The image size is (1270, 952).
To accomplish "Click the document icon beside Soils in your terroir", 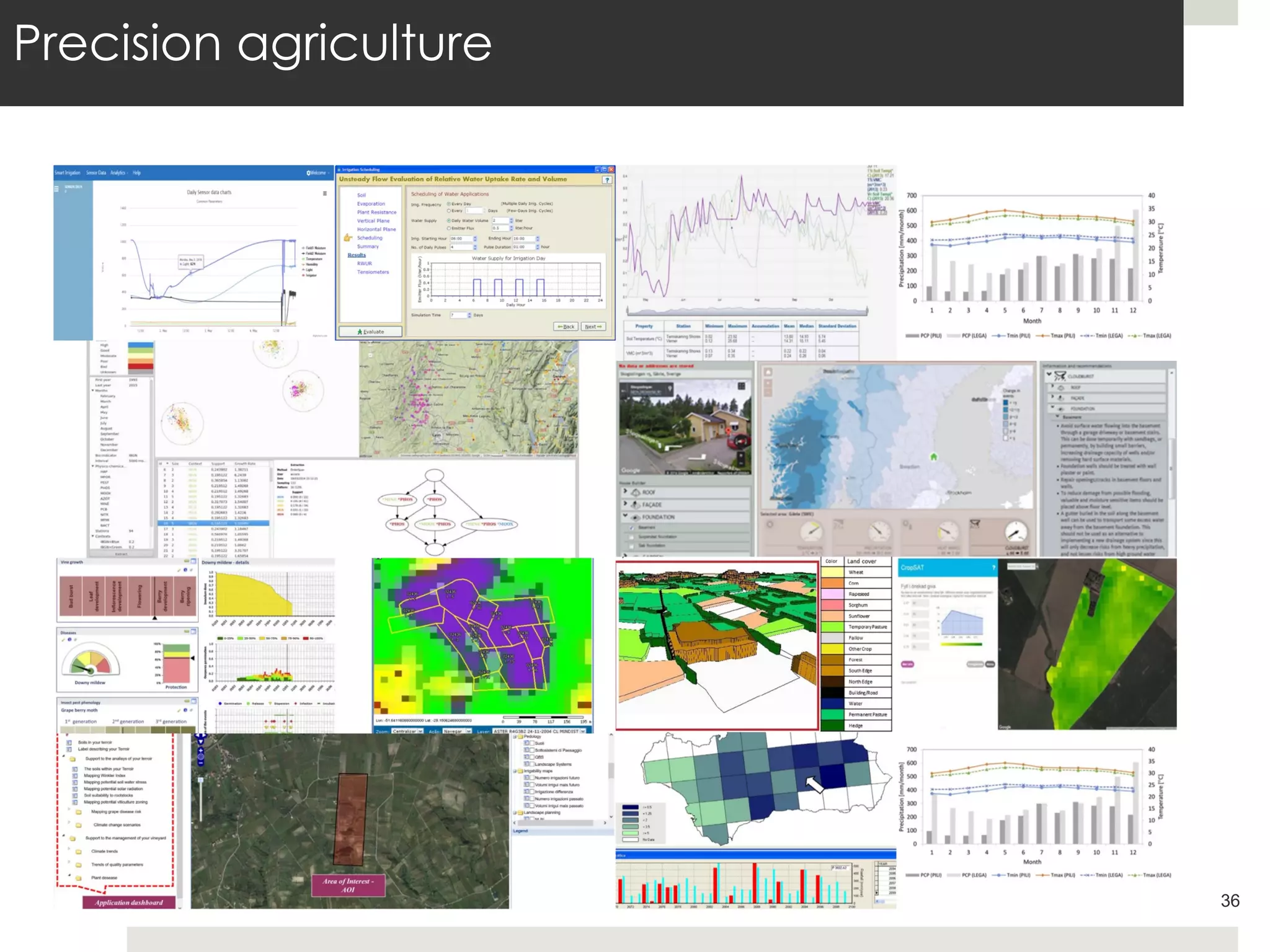I will tap(69, 742).
